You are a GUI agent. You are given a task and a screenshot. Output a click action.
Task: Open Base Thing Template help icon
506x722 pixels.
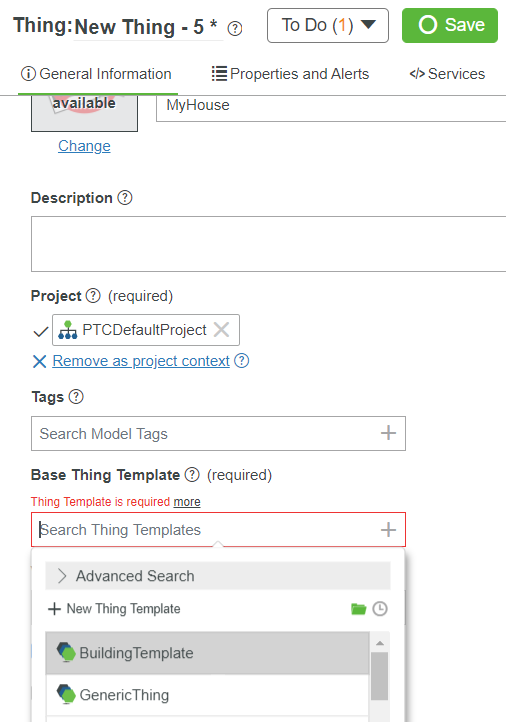192,474
